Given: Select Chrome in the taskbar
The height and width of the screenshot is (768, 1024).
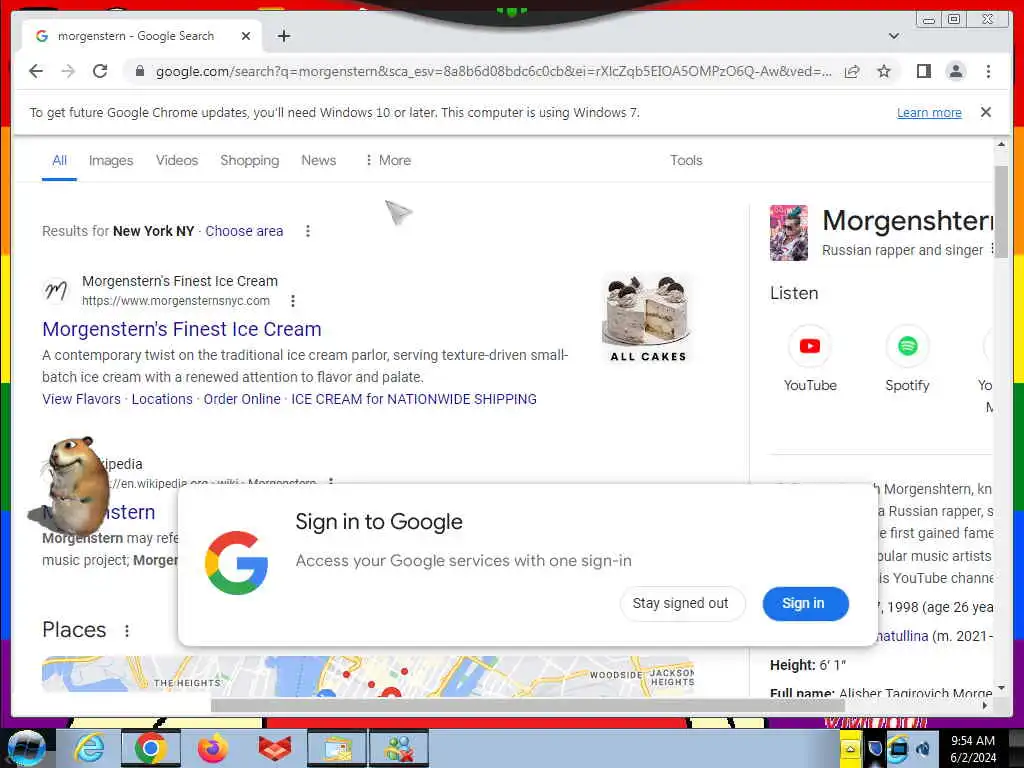Looking at the screenshot, I should pos(151,748).
